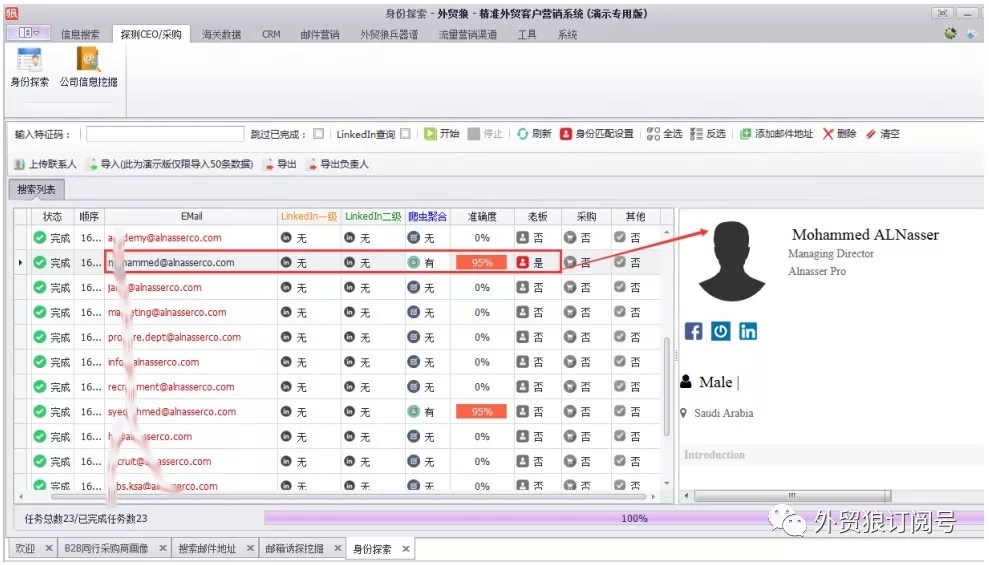Viewport: 989px width, 565px height.
Task: Click the 刷新 refresh icon
Action: point(523,134)
